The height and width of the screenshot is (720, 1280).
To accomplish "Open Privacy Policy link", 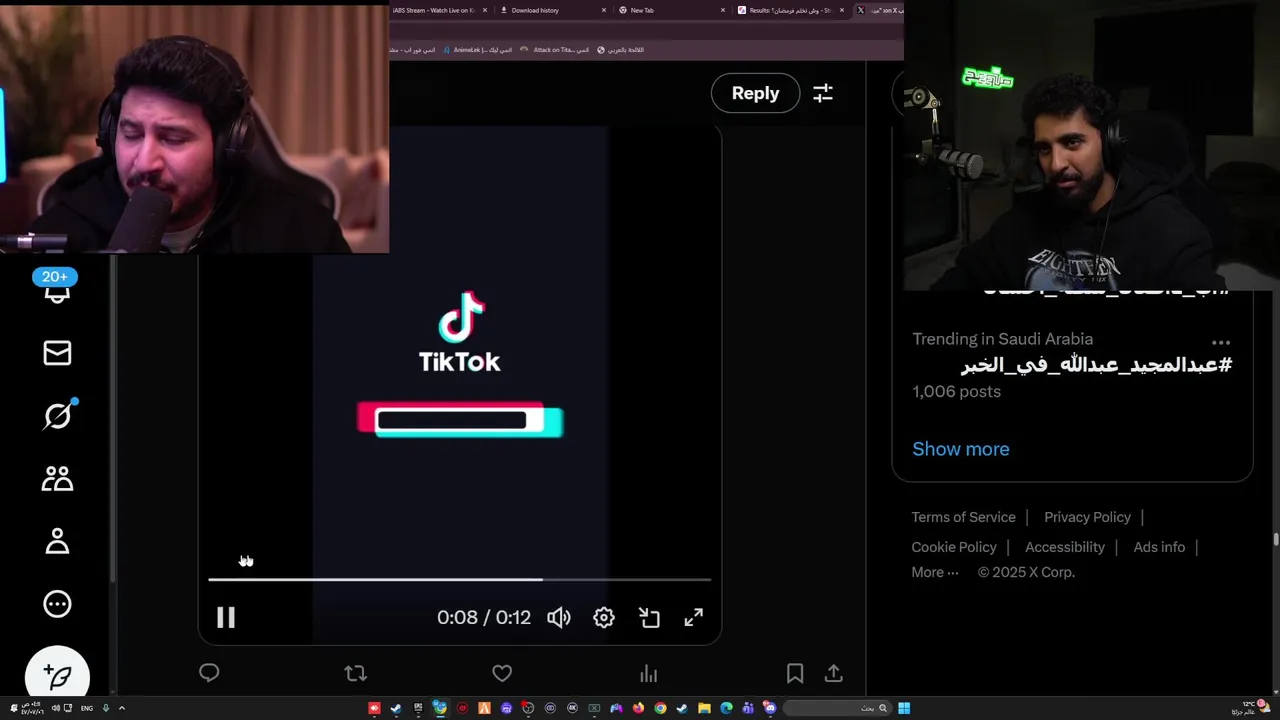I will tap(1087, 517).
